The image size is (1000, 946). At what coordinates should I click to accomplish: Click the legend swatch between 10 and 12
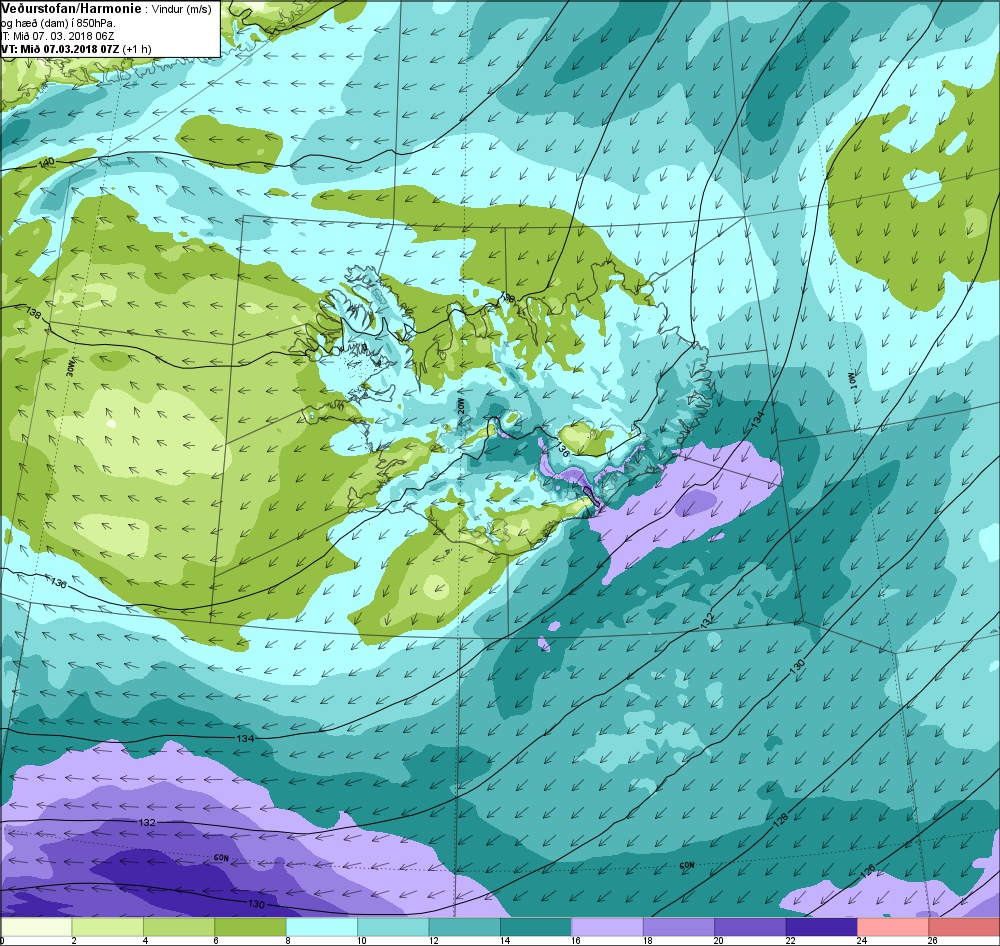click(x=393, y=926)
